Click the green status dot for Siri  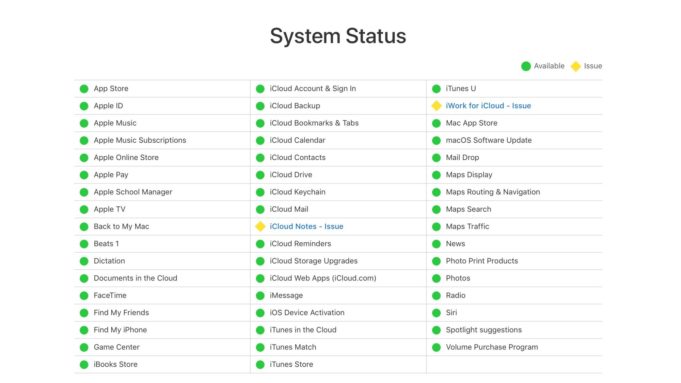[x=436, y=313]
